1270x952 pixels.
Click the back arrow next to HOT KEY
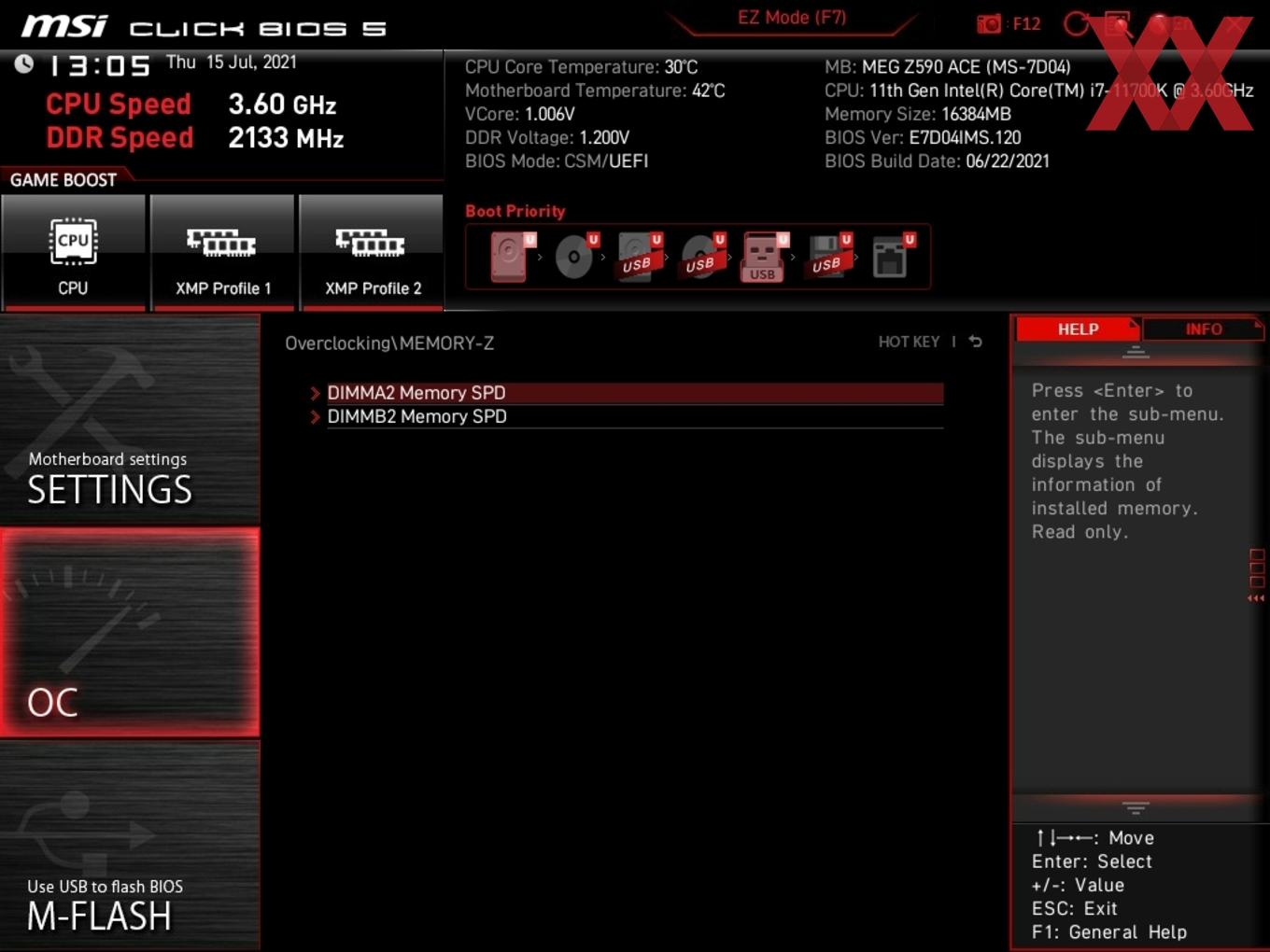(976, 342)
